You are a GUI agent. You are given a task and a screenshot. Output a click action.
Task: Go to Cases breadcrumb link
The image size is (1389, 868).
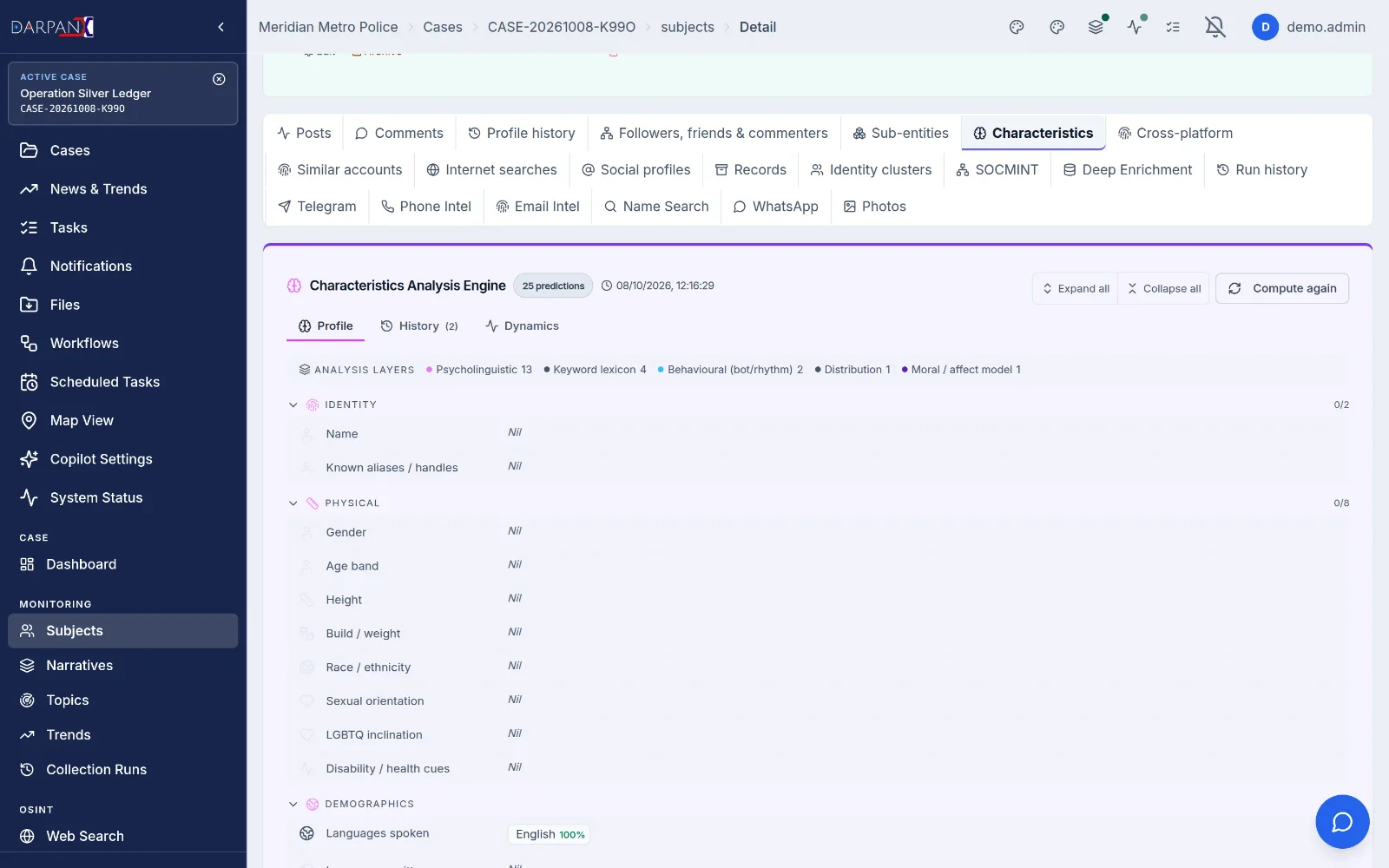click(x=443, y=27)
